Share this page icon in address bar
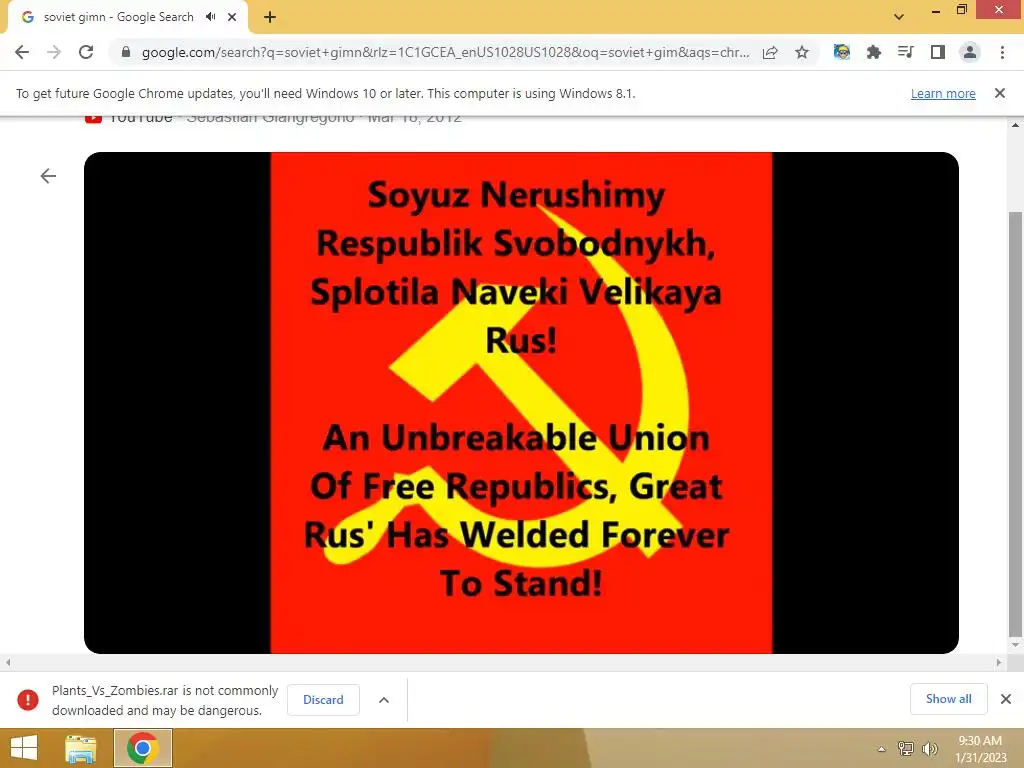The image size is (1024, 768). (770, 52)
